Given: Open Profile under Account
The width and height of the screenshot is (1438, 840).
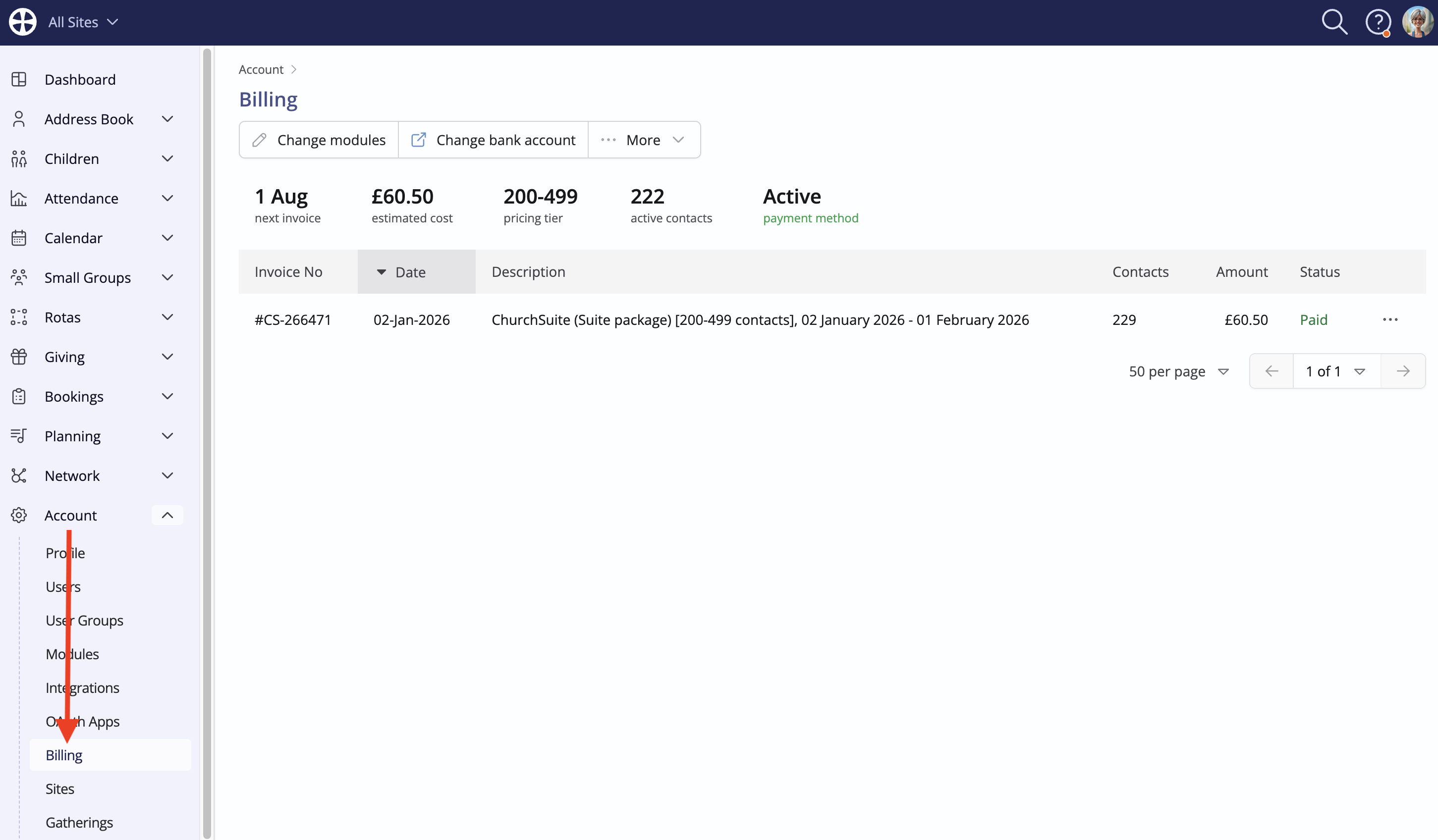Looking at the screenshot, I should (x=65, y=553).
